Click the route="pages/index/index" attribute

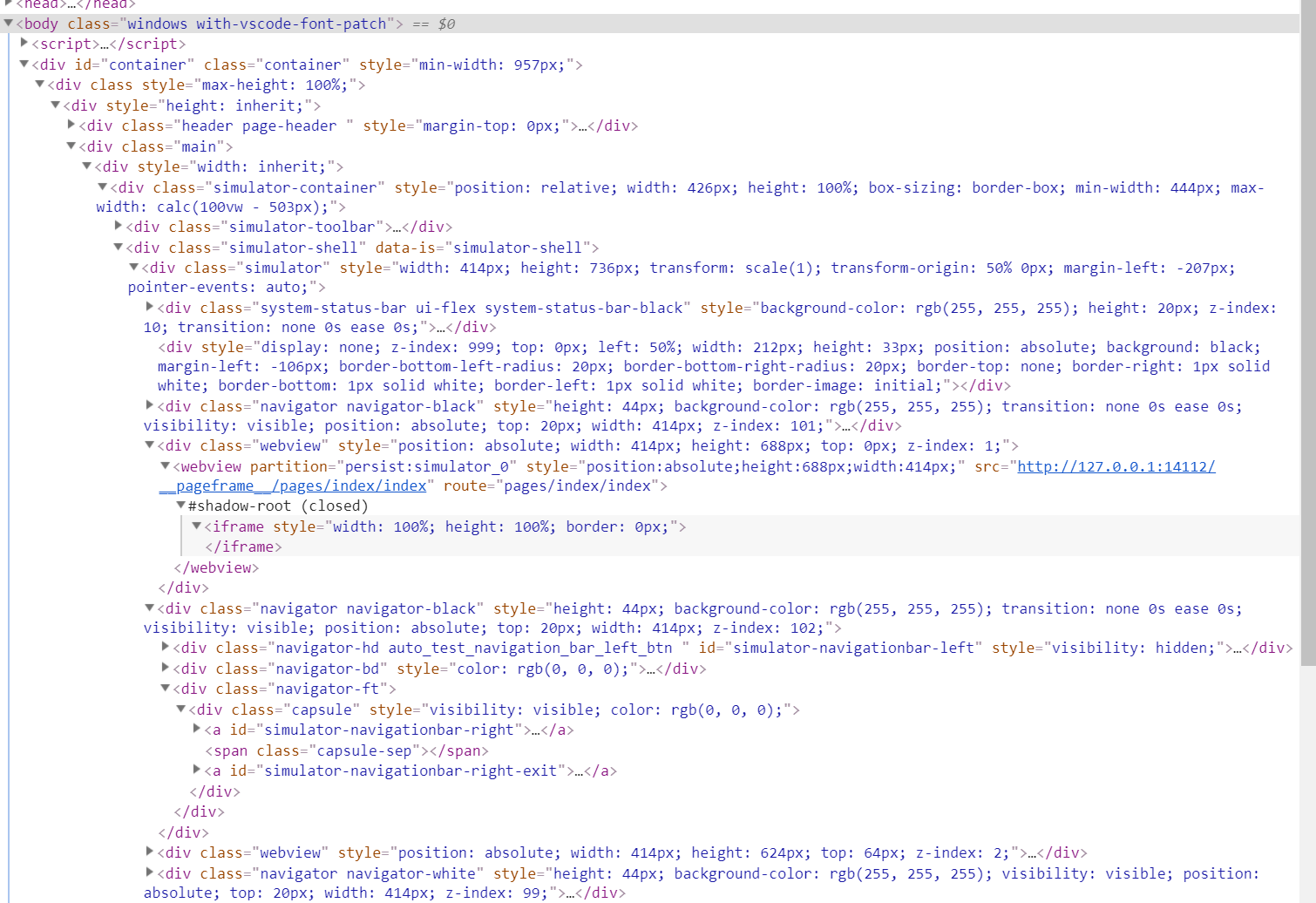coord(551,485)
